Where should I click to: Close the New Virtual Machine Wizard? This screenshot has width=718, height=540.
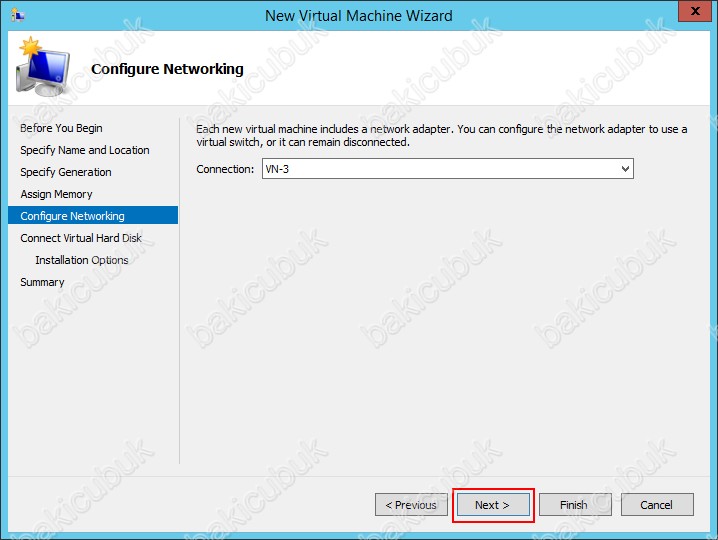[x=695, y=11]
